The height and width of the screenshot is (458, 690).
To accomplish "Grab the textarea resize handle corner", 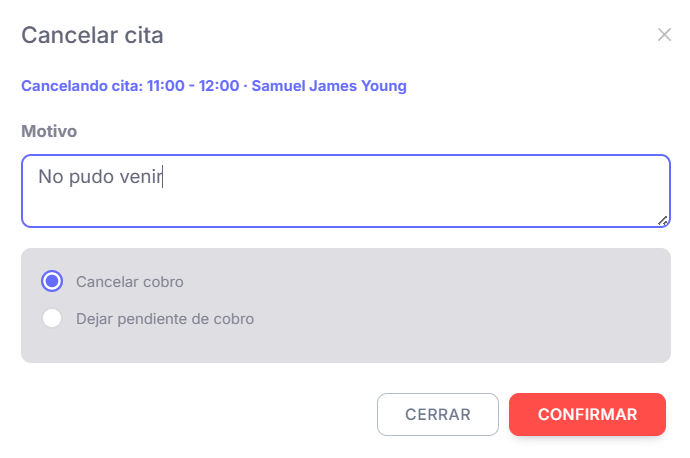I will coord(663,220).
